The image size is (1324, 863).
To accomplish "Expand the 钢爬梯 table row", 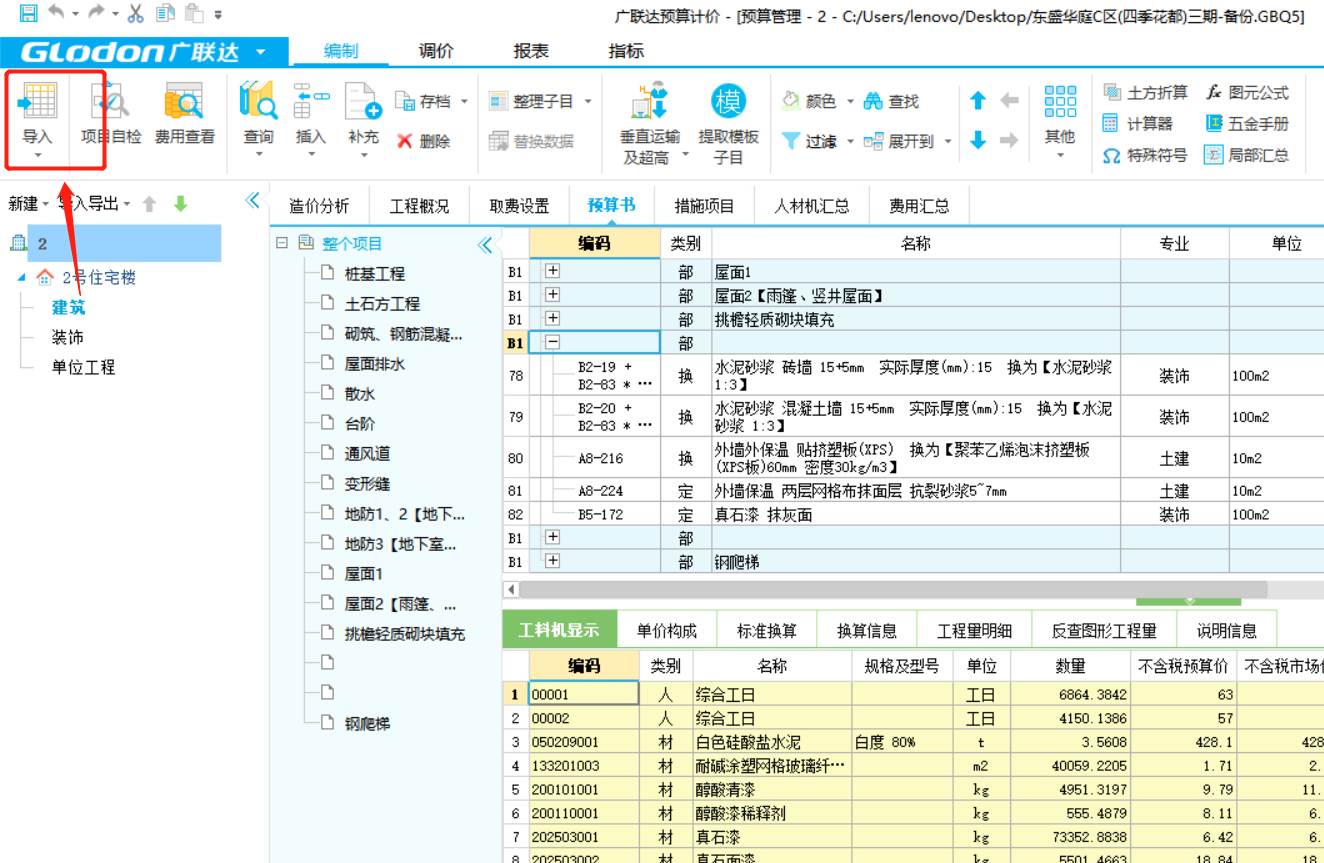I will click(552, 561).
